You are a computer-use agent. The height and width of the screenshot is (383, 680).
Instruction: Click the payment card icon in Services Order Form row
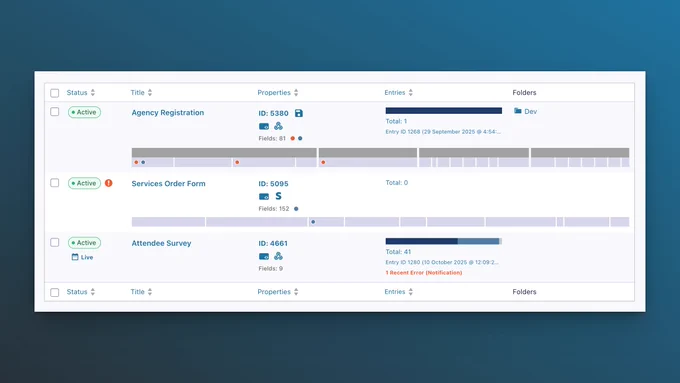[x=264, y=196]
